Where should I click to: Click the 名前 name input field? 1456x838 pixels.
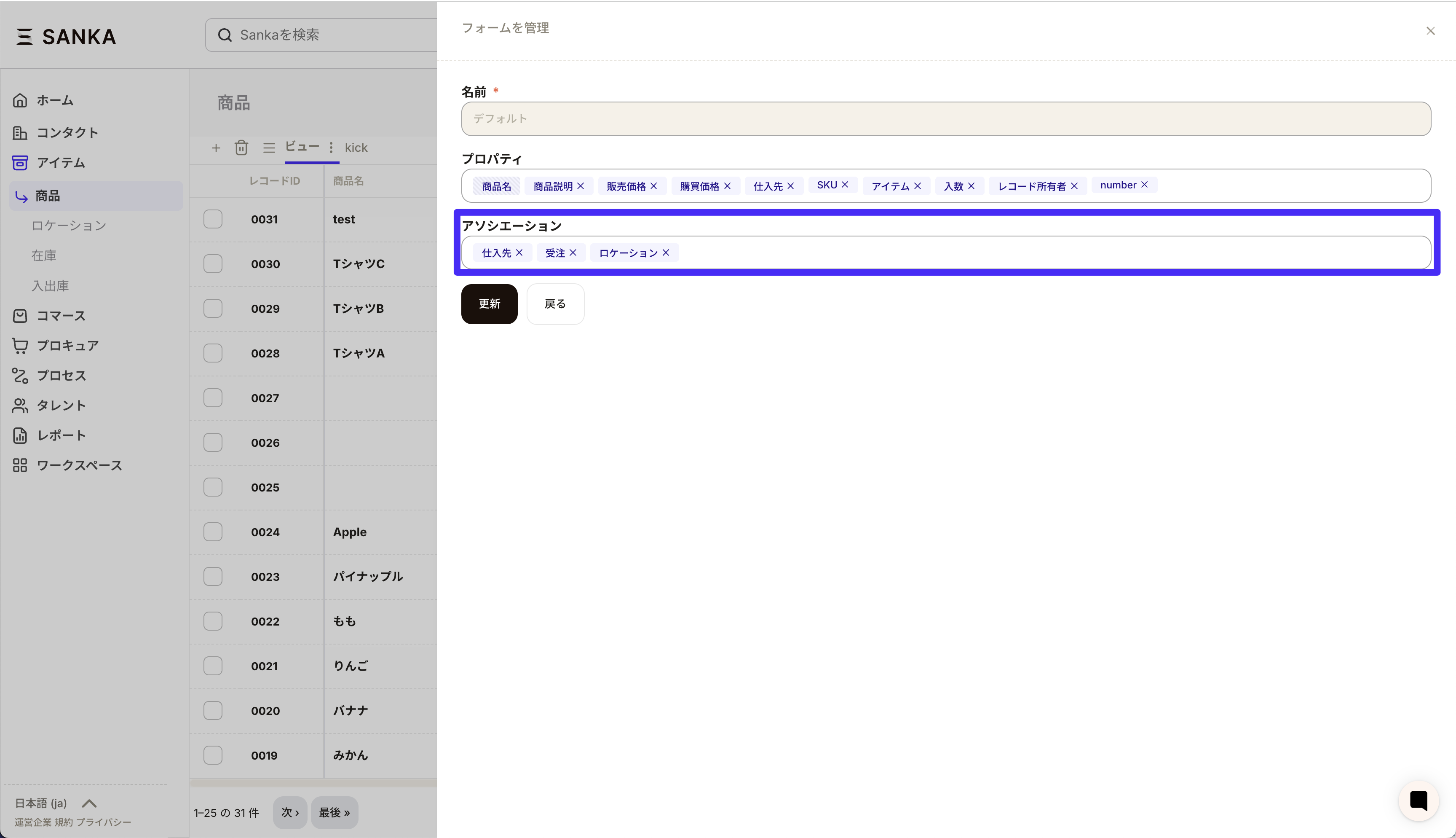[x=945, y=119]
